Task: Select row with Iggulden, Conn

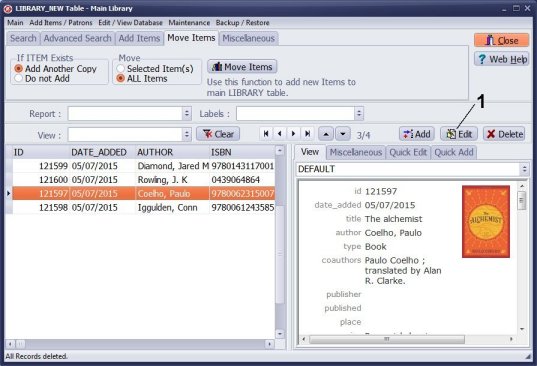Action: (x=143, y=207)
